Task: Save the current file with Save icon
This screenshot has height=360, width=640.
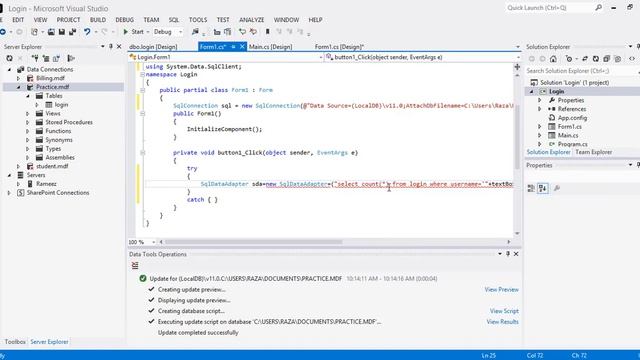Action: pos(62,32)
